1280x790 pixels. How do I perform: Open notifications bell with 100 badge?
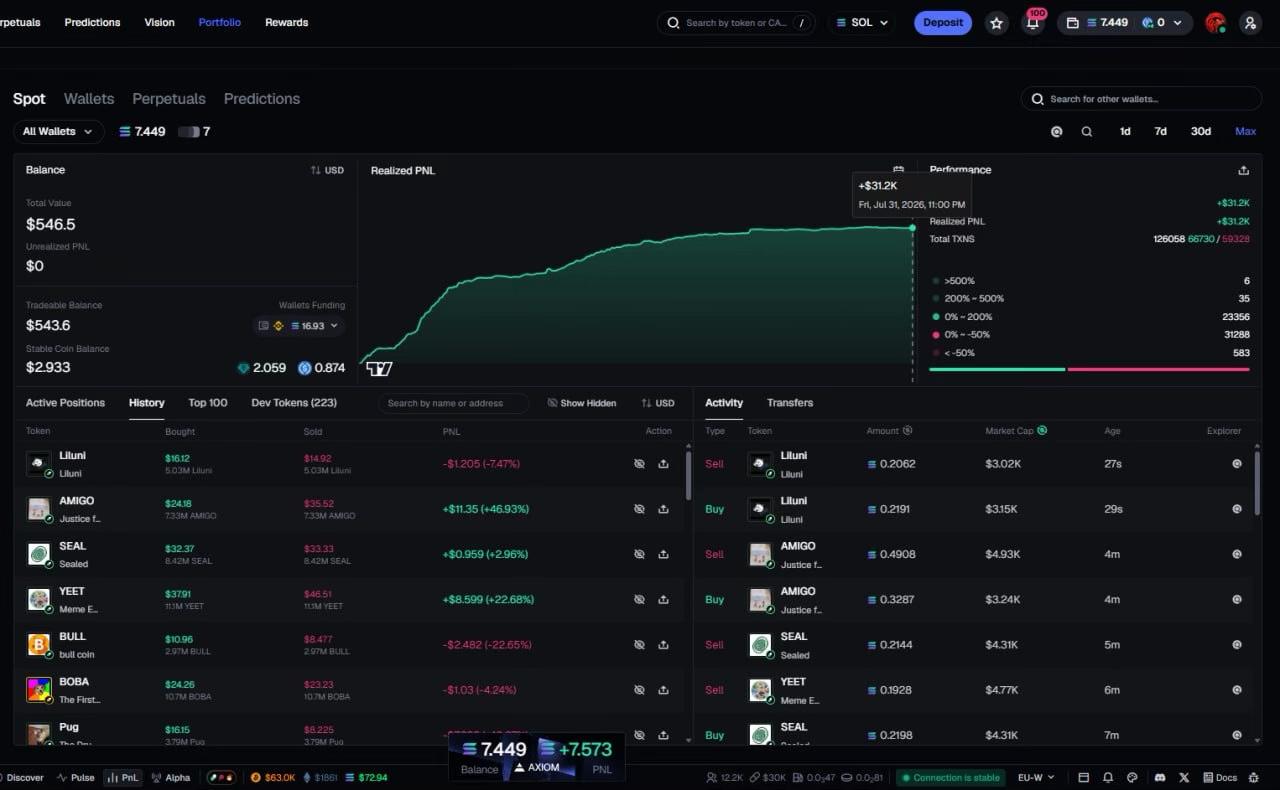pos(1033,22)
